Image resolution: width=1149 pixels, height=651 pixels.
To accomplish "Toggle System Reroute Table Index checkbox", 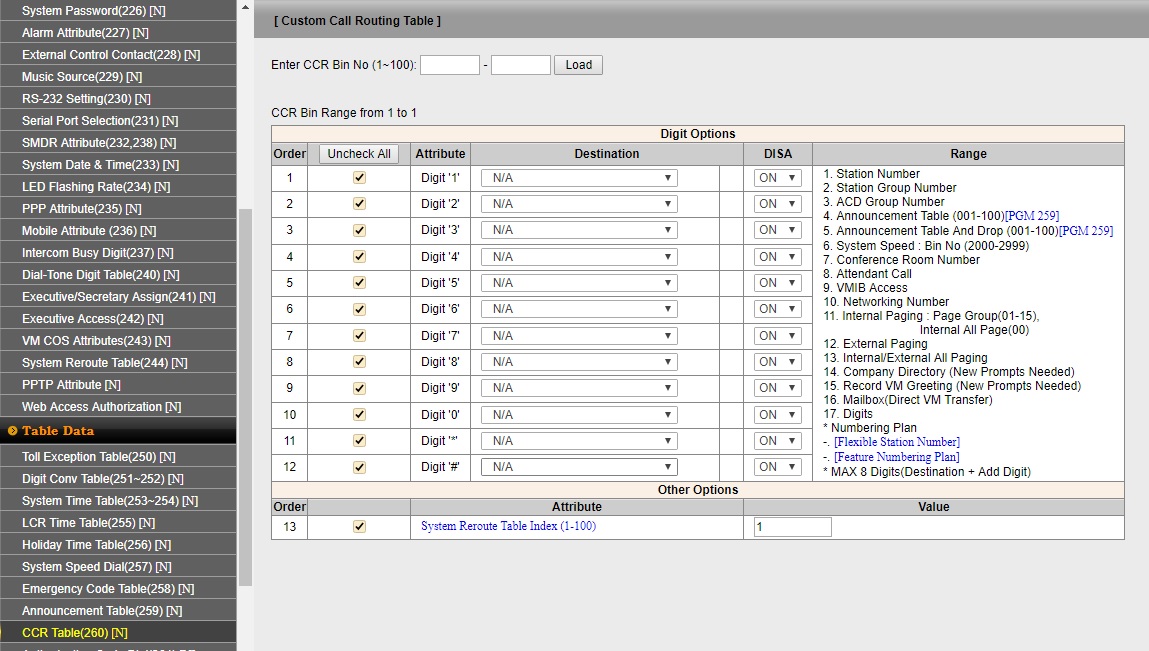I will 359,526.
